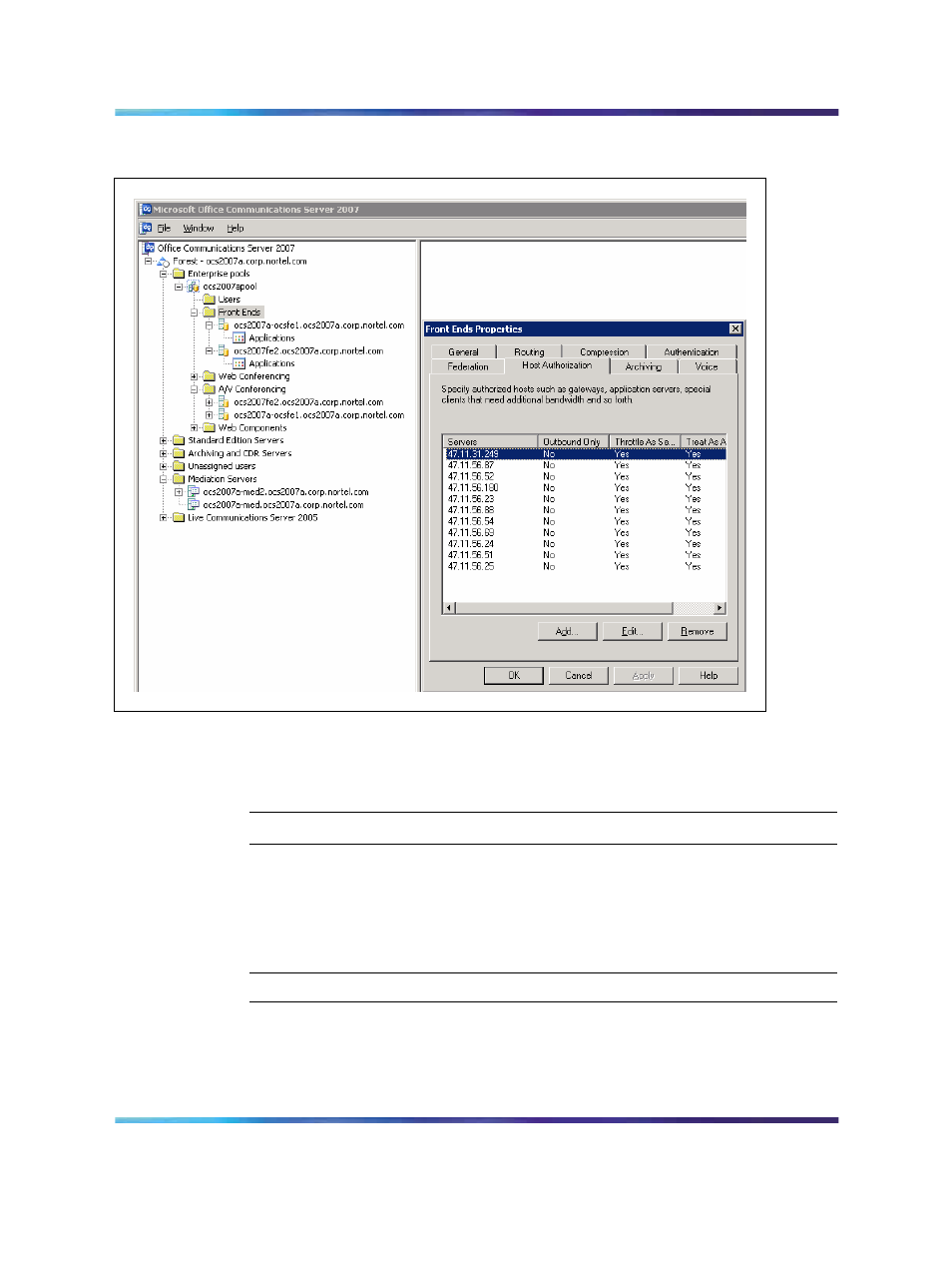Click the server icon of ocs2007a-ocsfe1 under Front Ends
This screenshot has width=952, height=1270.
tap(224, 325)
